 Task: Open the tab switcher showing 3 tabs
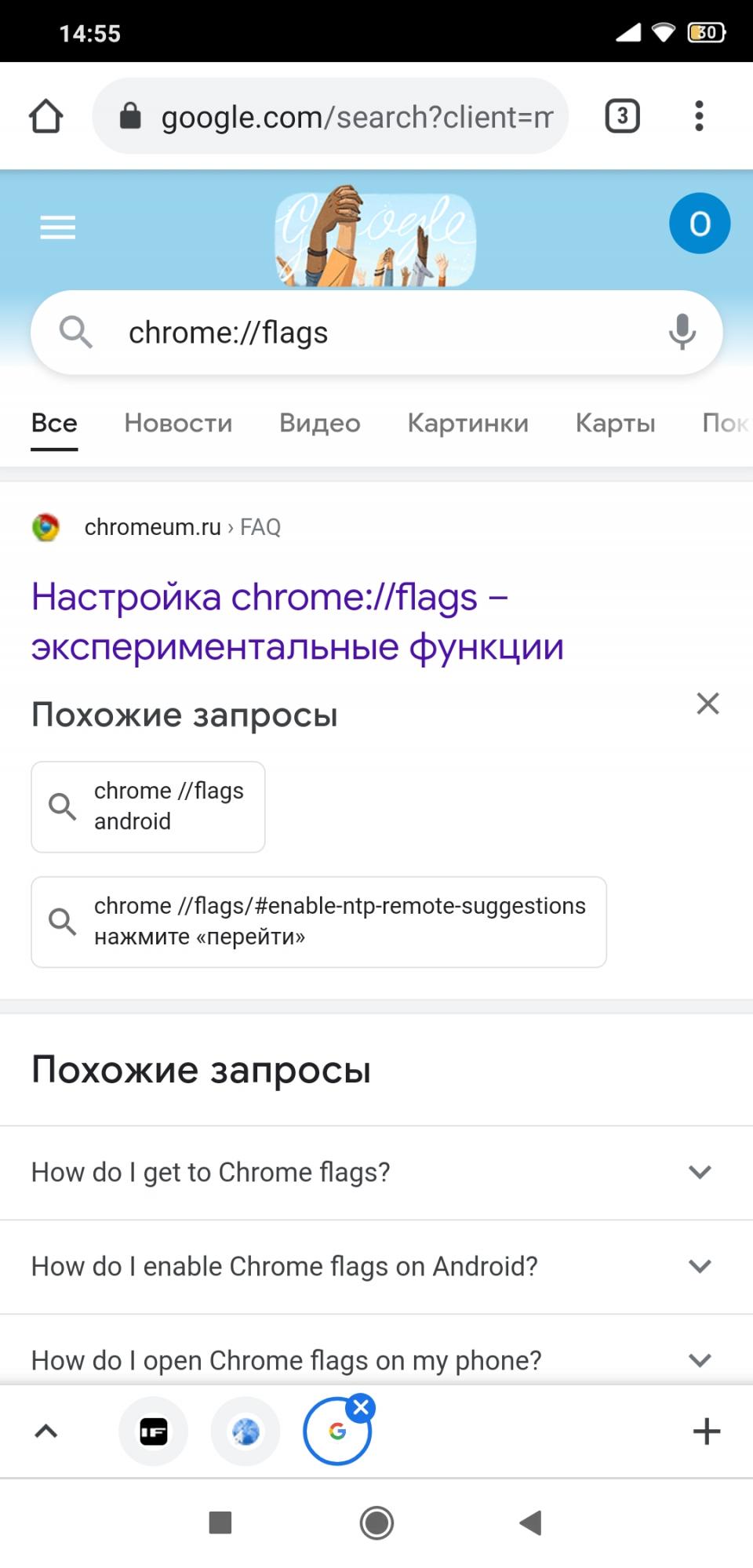pyautogui.click(x=622, y=116)
